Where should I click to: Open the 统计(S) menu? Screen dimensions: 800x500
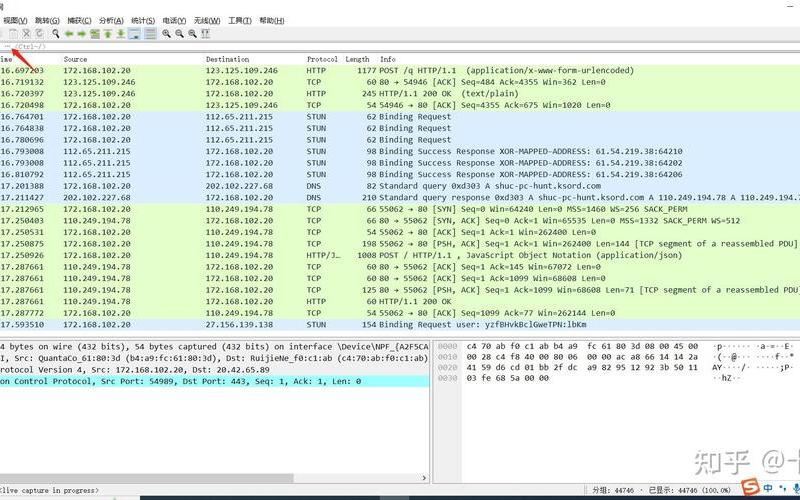click(143, 21)
